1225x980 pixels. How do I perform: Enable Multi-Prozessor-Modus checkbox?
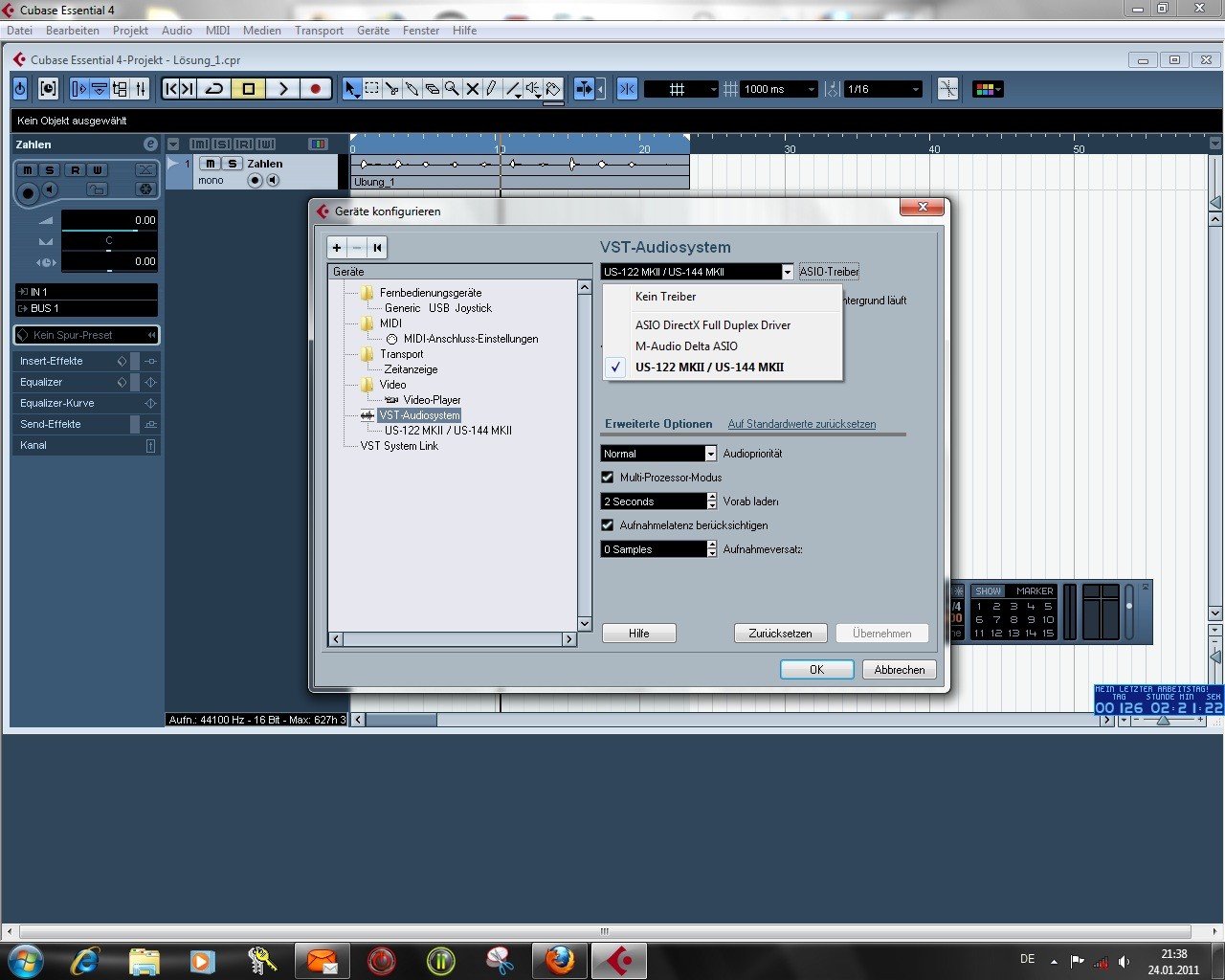click(607, 477)
